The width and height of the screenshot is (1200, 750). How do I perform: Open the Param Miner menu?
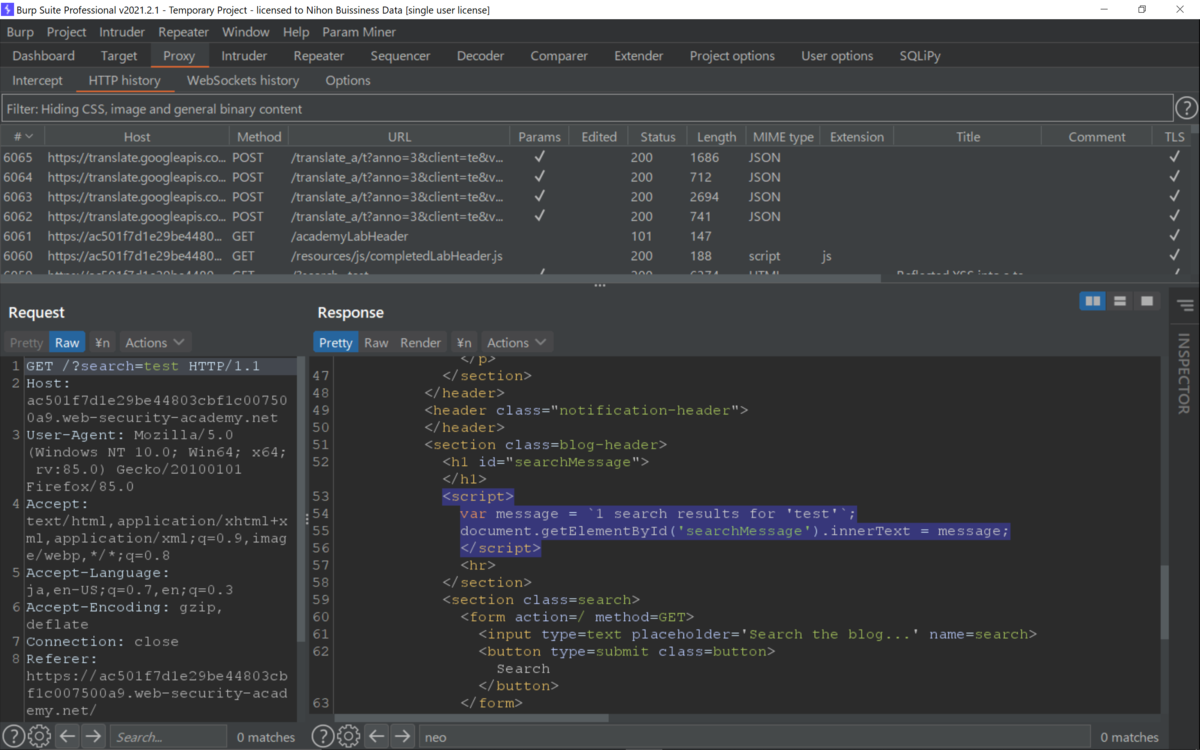tap(359, 31)
